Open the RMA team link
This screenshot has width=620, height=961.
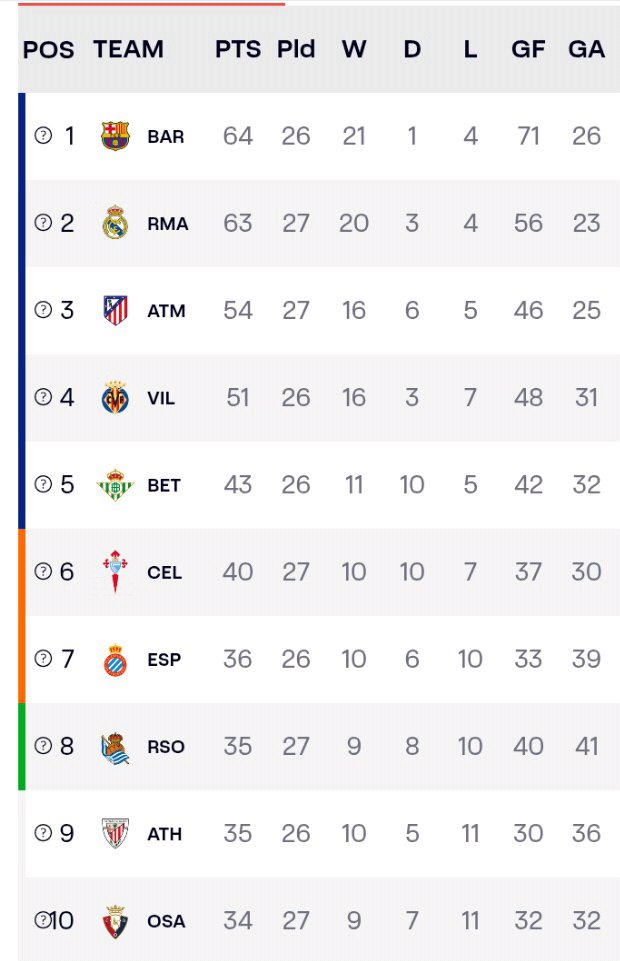coord(168,223)
